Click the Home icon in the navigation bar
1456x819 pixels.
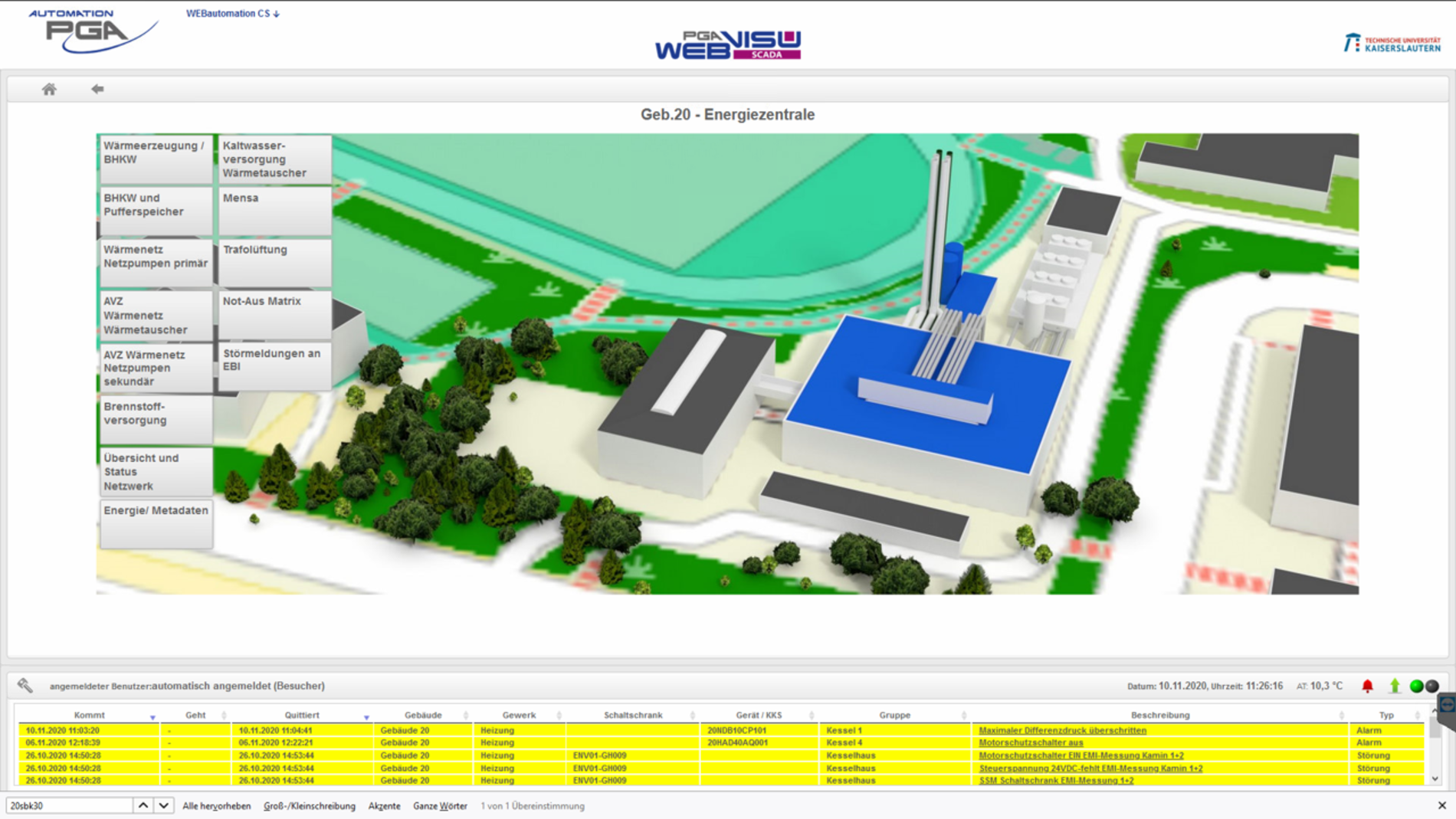click(49, 90)
